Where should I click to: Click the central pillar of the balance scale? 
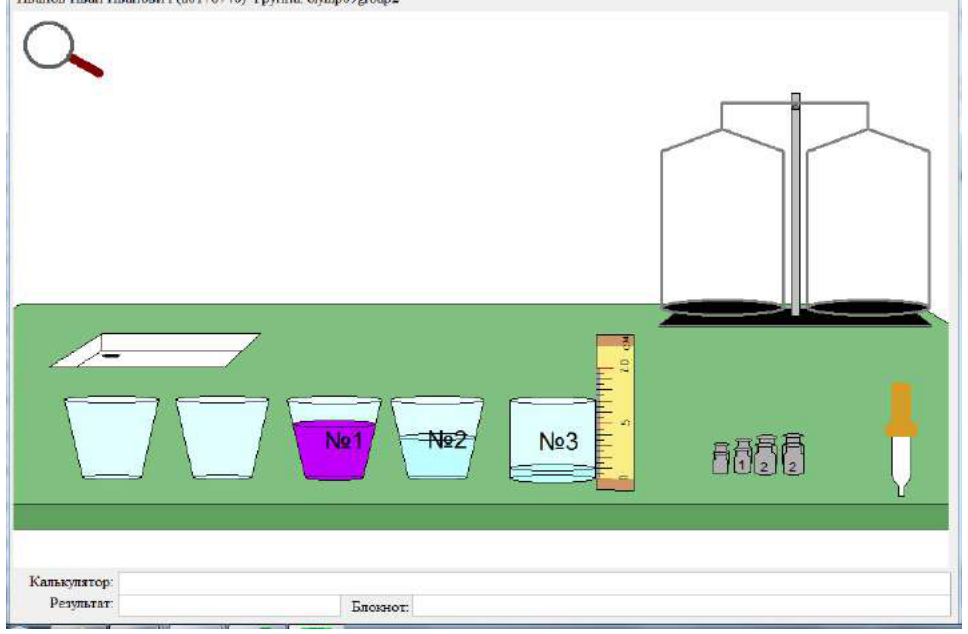[x=796, y=204]
